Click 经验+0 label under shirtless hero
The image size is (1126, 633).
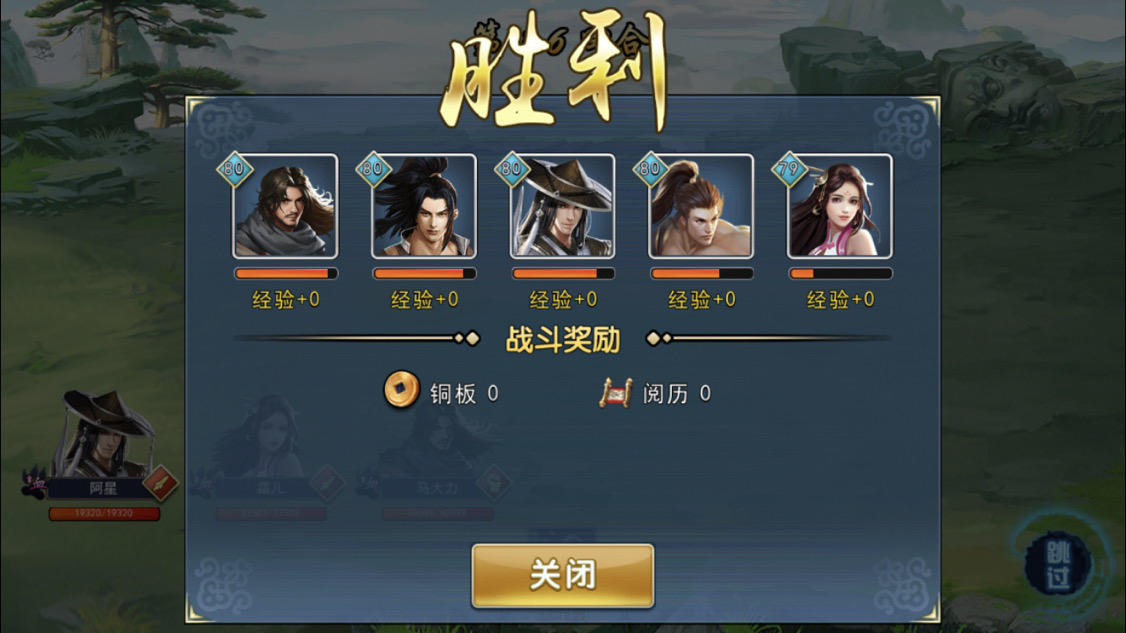tap(702, 299)
